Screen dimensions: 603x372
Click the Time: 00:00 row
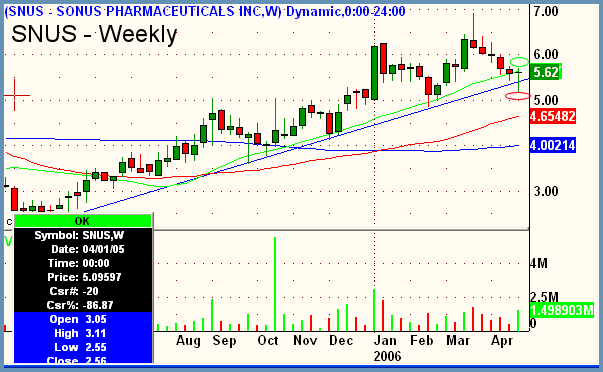(83, 263)
